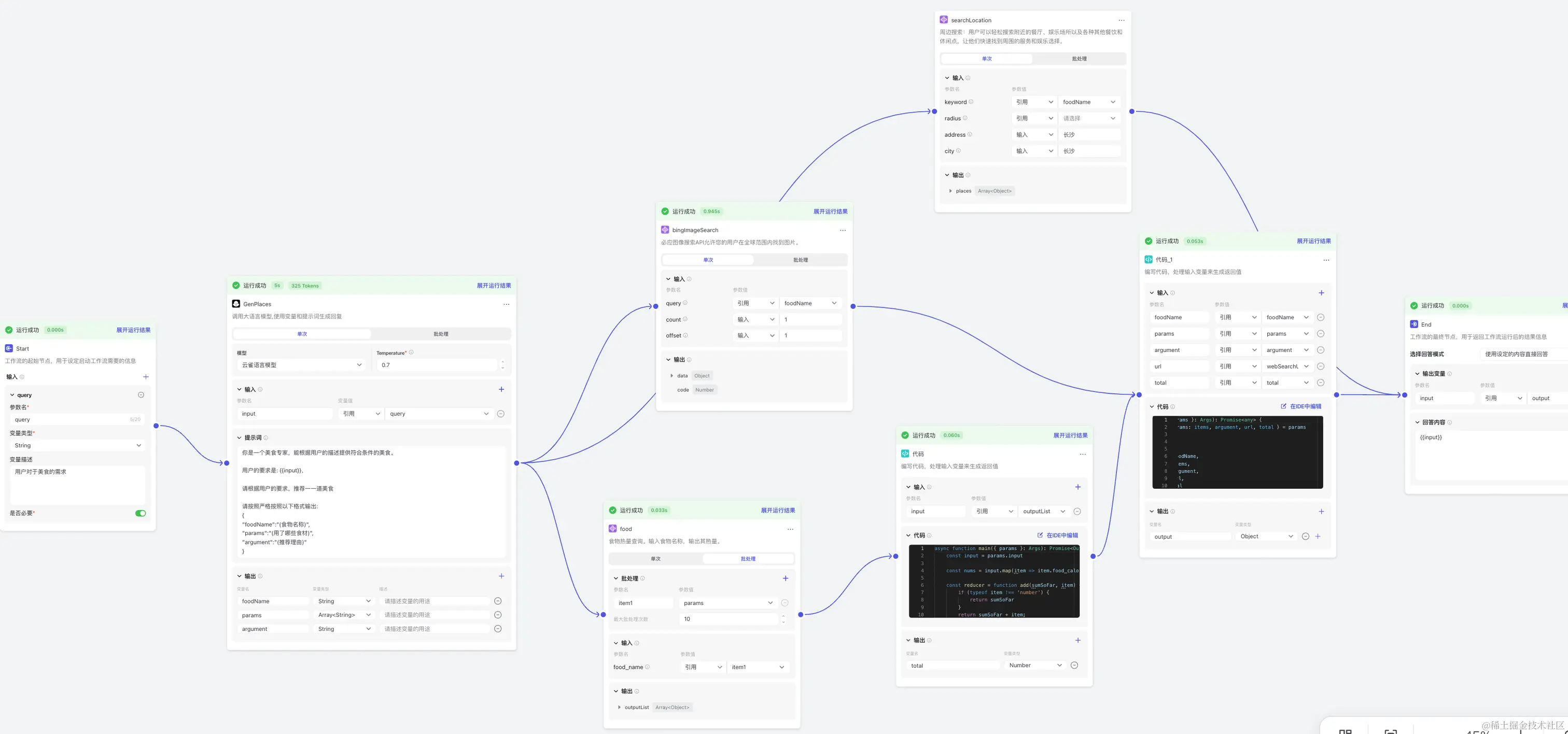Add batch parameter in food node

pyautogui.click(x=785, y=578)
